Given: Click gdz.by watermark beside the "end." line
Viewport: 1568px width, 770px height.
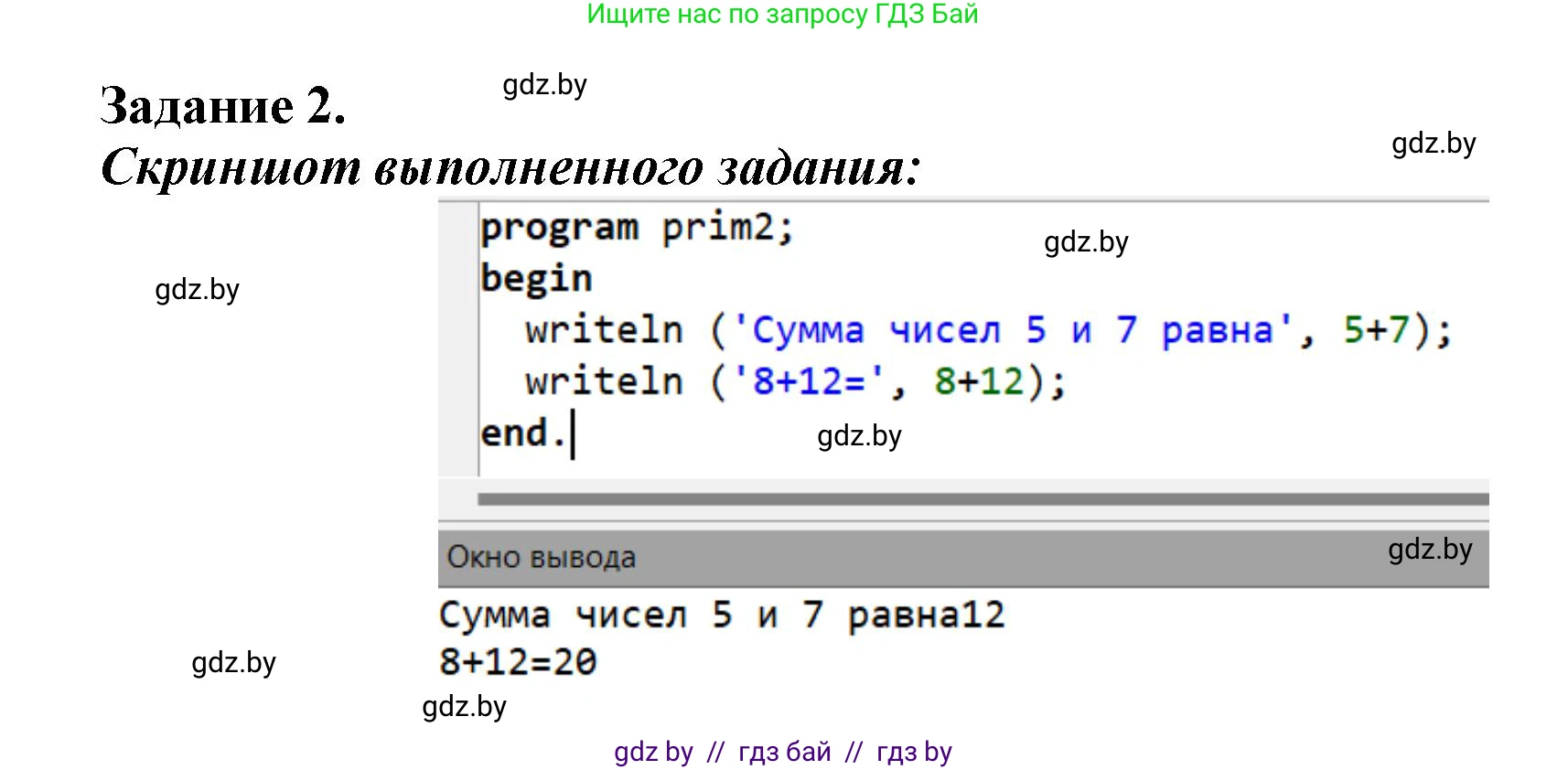Looking at the screenshot, I should pos(859,436).
